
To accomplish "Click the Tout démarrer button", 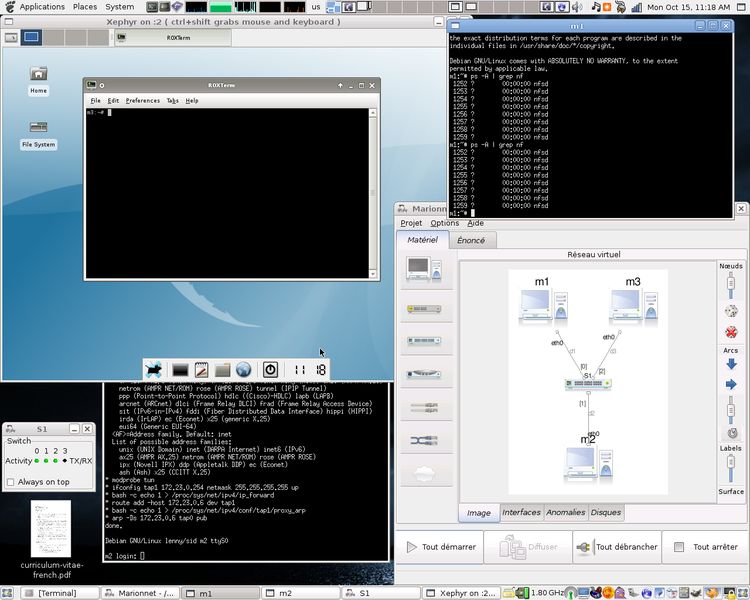I will click(x=441, y=546).
